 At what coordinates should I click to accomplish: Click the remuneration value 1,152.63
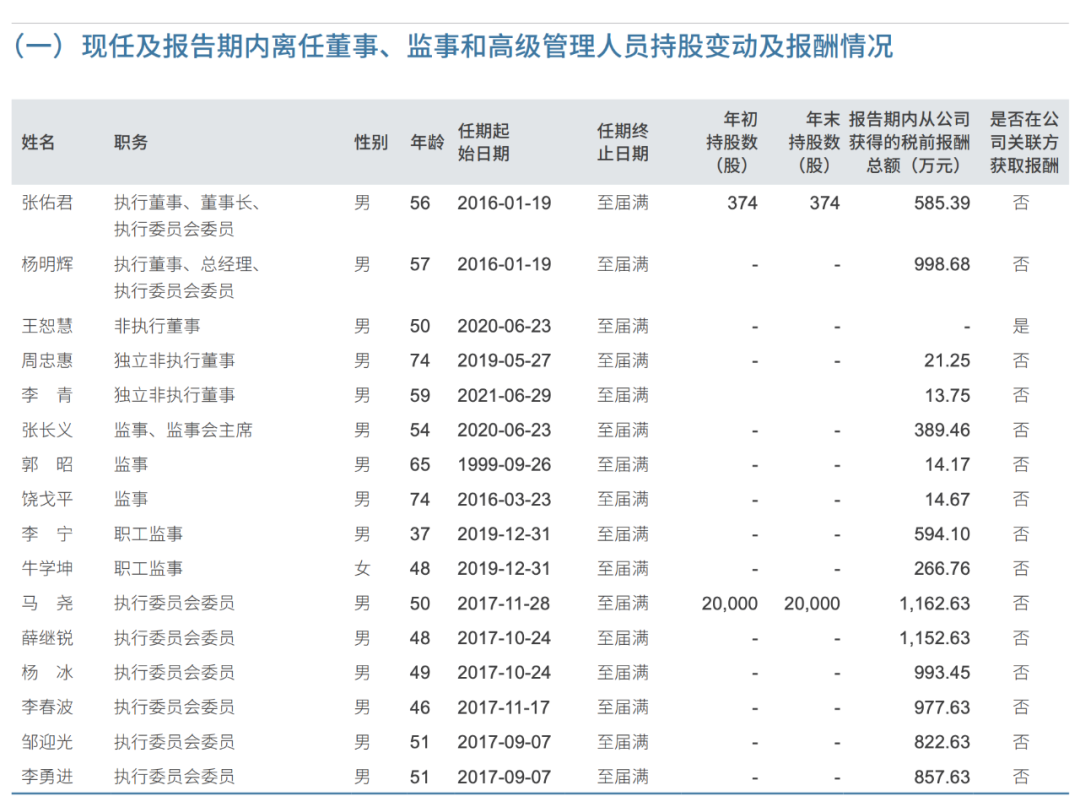(934, 638)
